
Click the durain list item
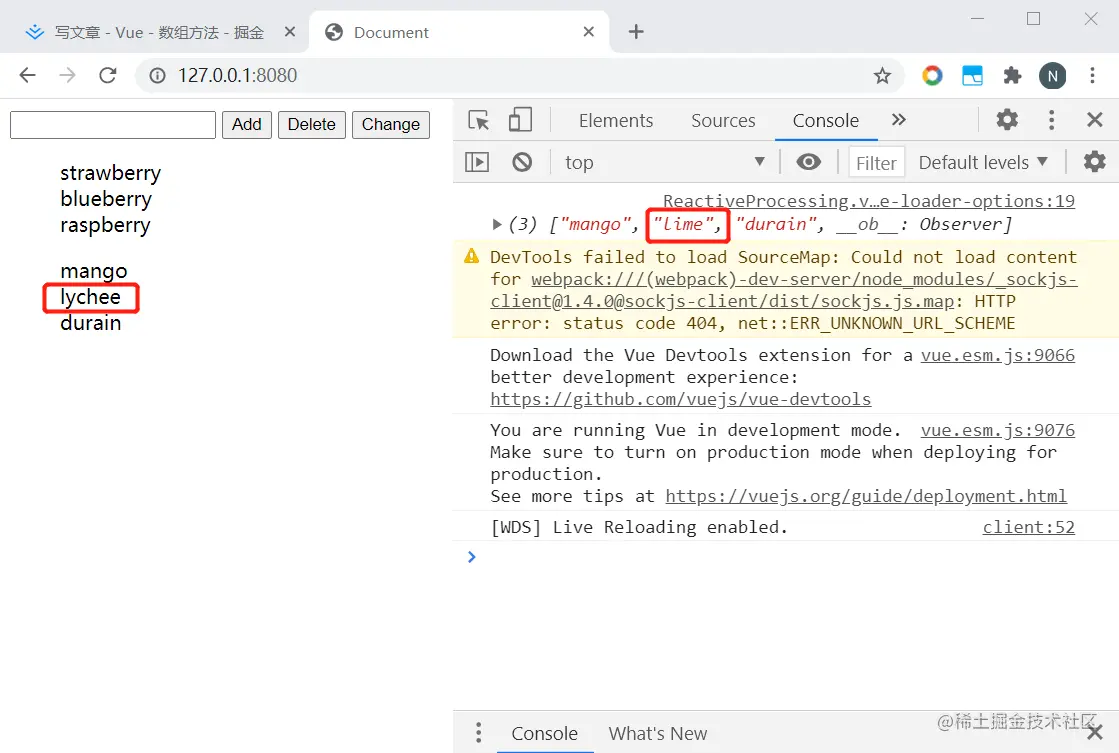click(x=91, y=323)
